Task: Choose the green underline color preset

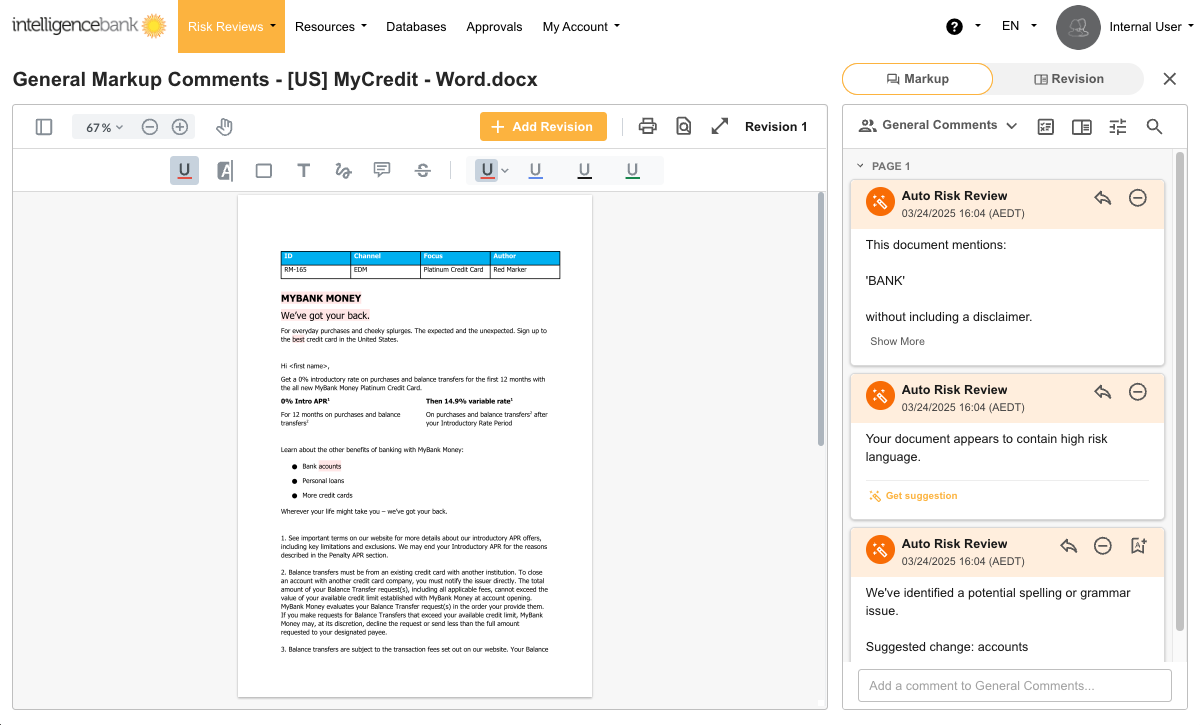Action: pos(632,171)
